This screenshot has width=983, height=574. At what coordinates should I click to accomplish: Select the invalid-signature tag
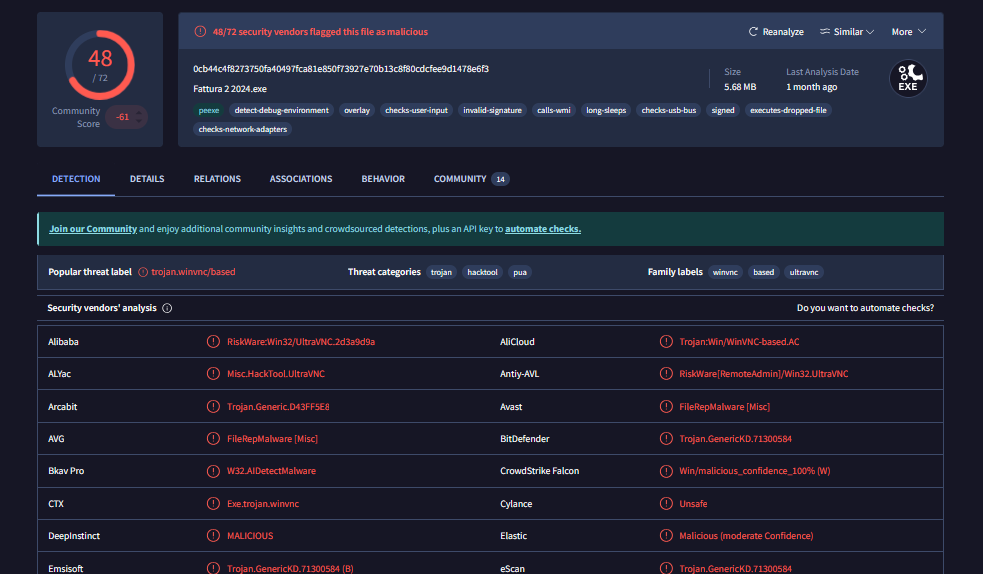coord(492,110)
